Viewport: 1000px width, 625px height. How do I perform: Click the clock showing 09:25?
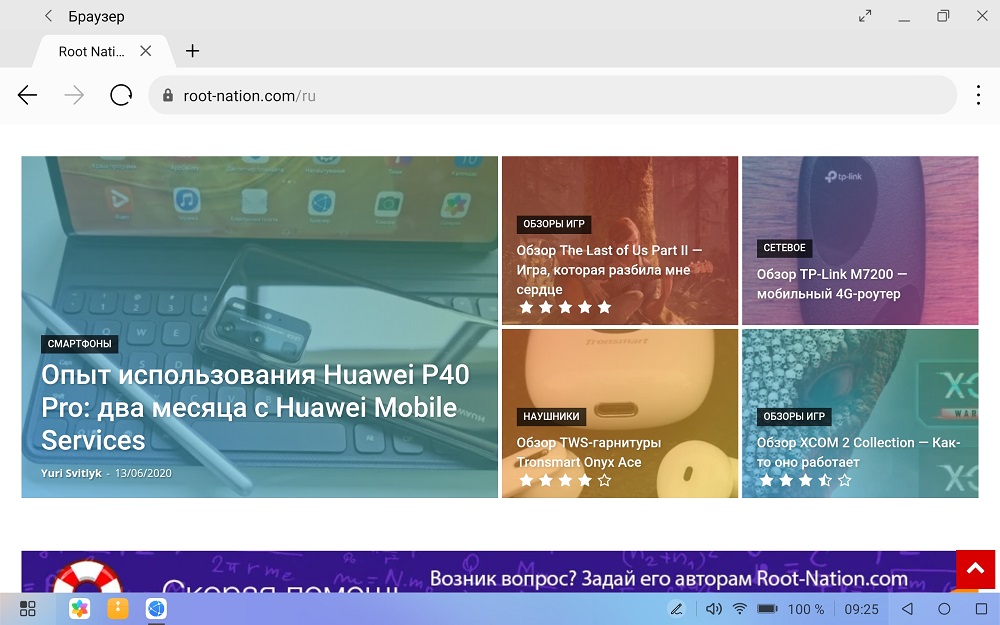click(x=862, y=610)
